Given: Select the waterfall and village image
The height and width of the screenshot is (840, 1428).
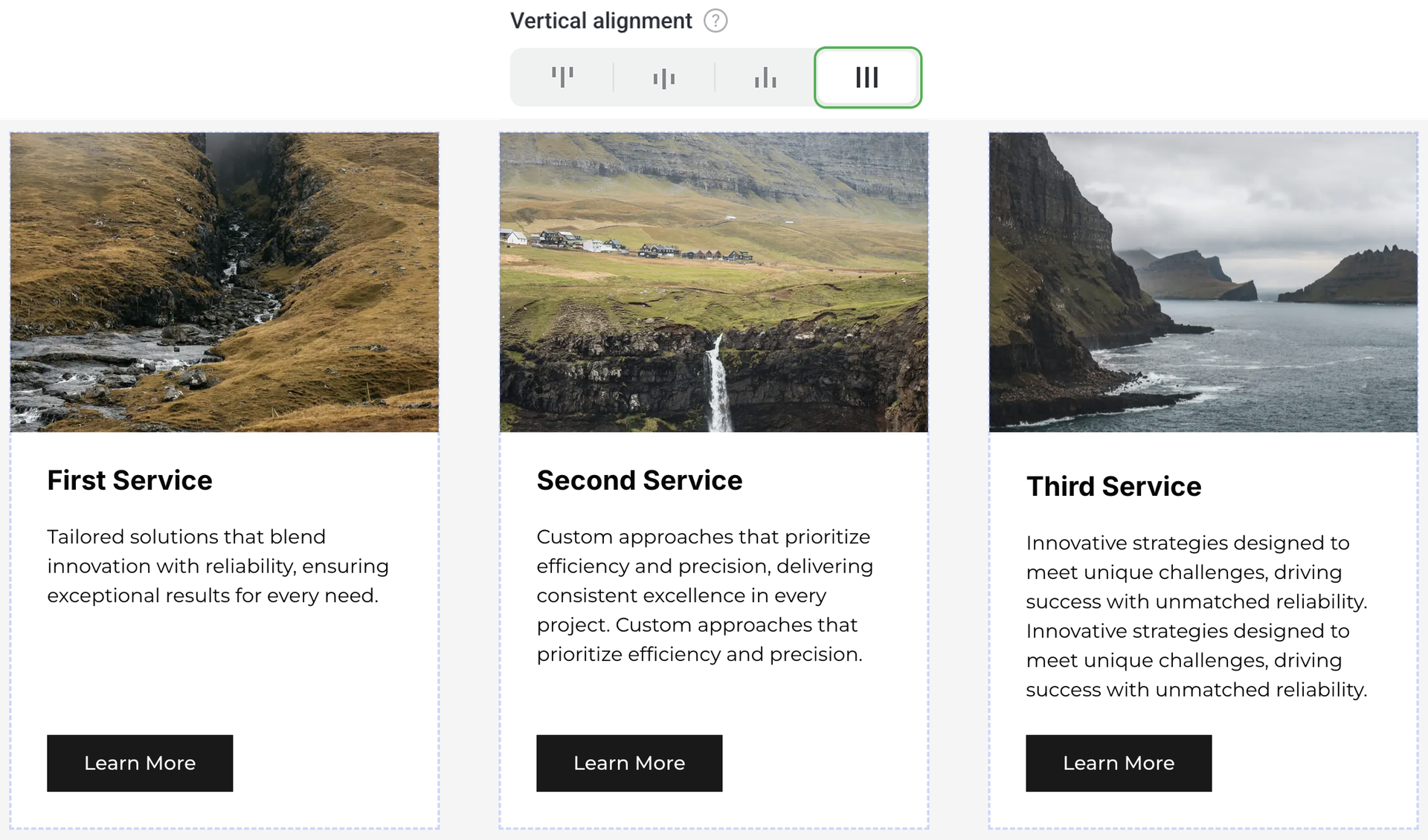Looking at the screenshot, I should click(713, 282).
